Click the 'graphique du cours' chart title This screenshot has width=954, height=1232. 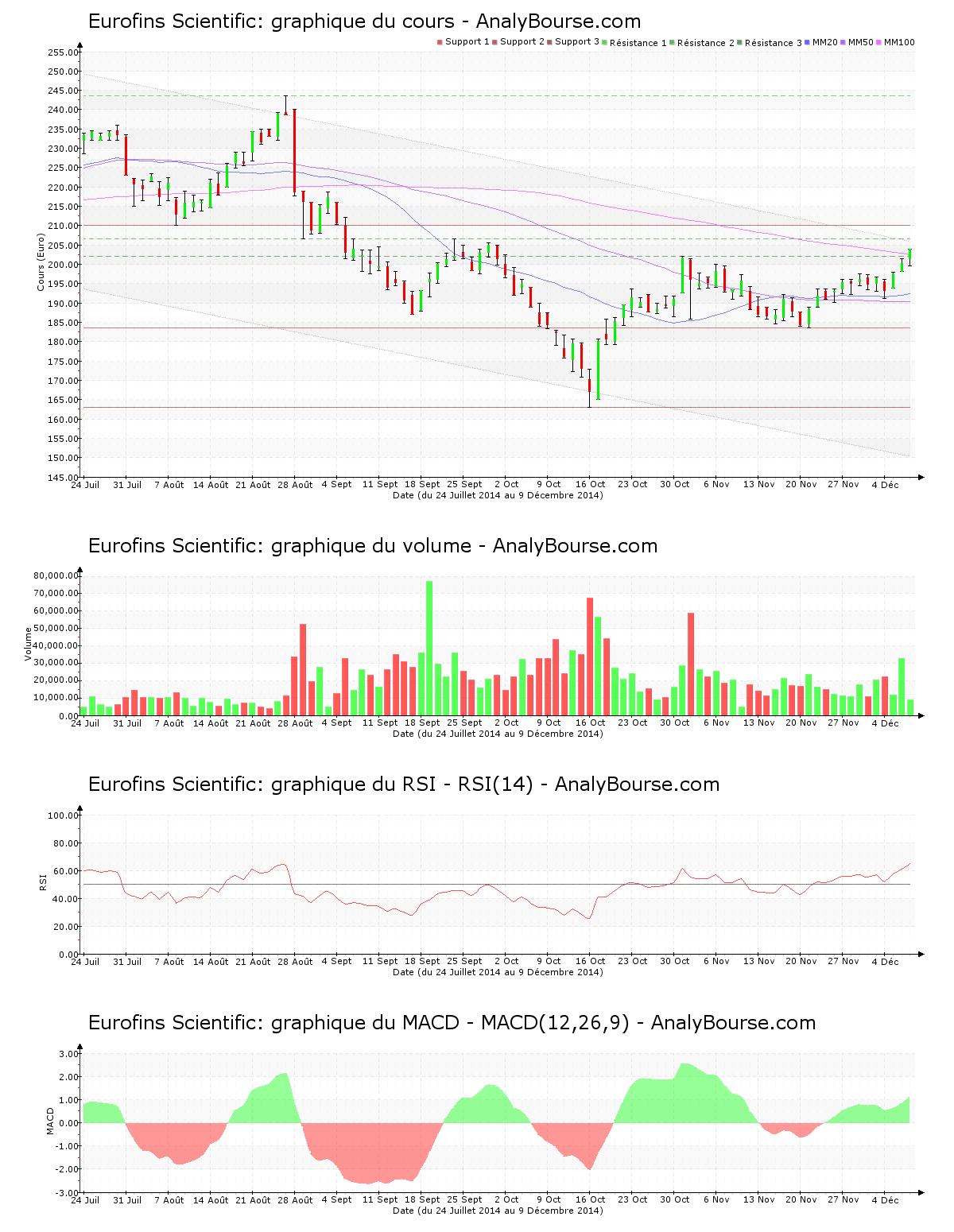(364, 21)
